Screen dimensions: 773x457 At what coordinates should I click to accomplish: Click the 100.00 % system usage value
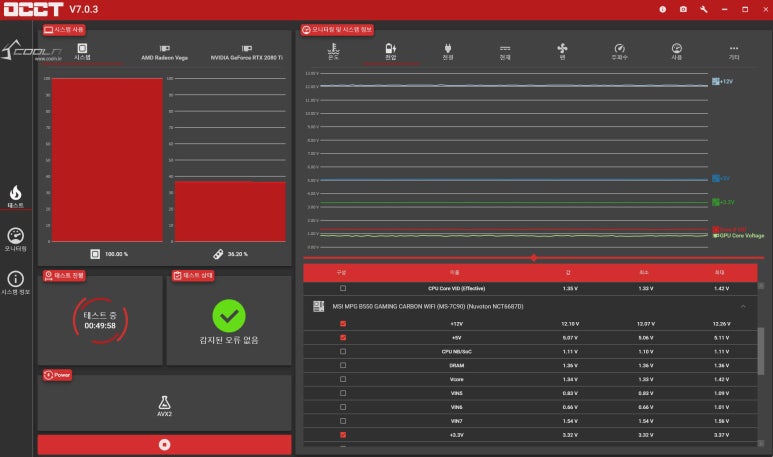(116, 254)
